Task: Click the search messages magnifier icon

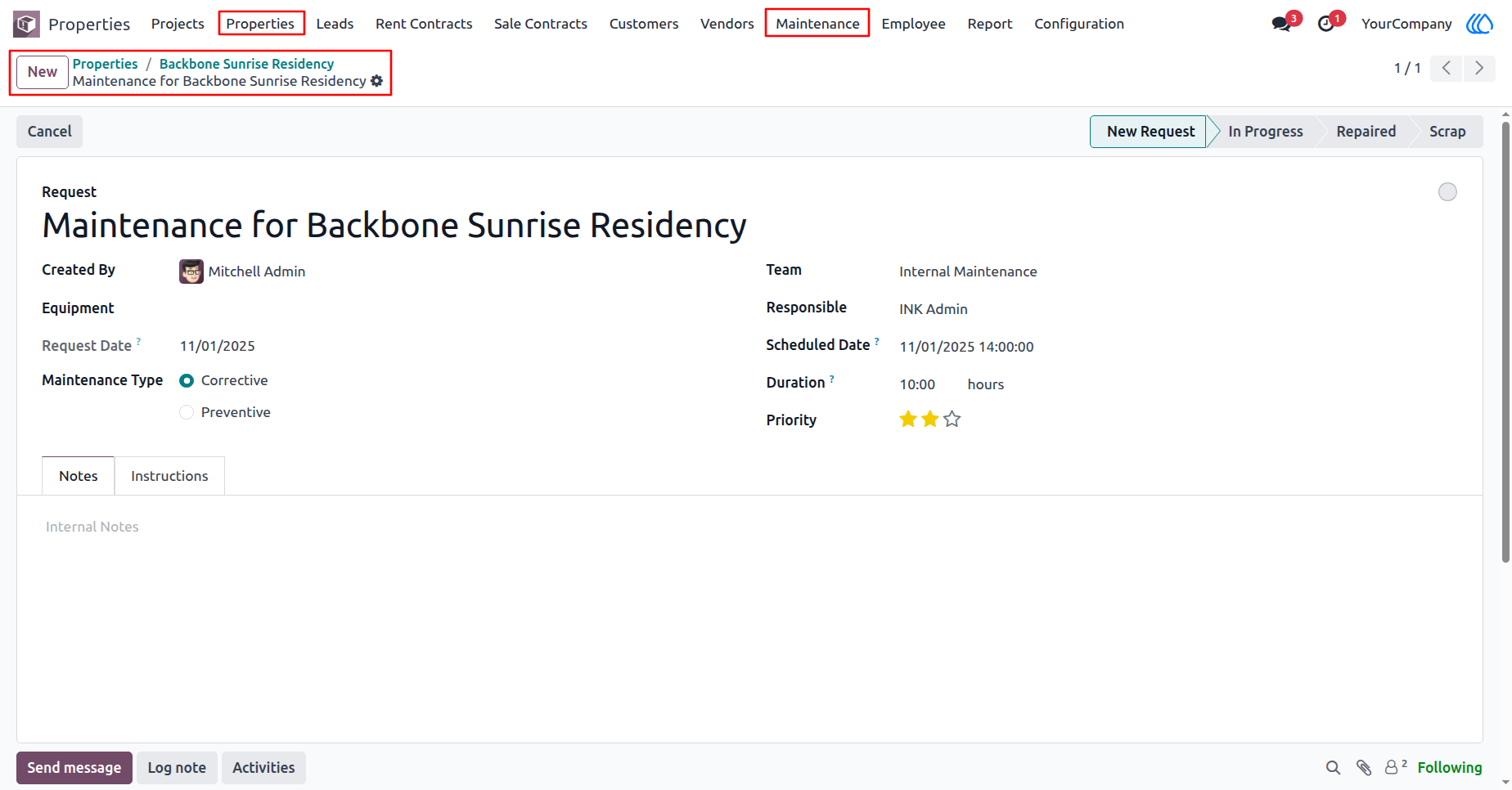Action: (1333, 767)
